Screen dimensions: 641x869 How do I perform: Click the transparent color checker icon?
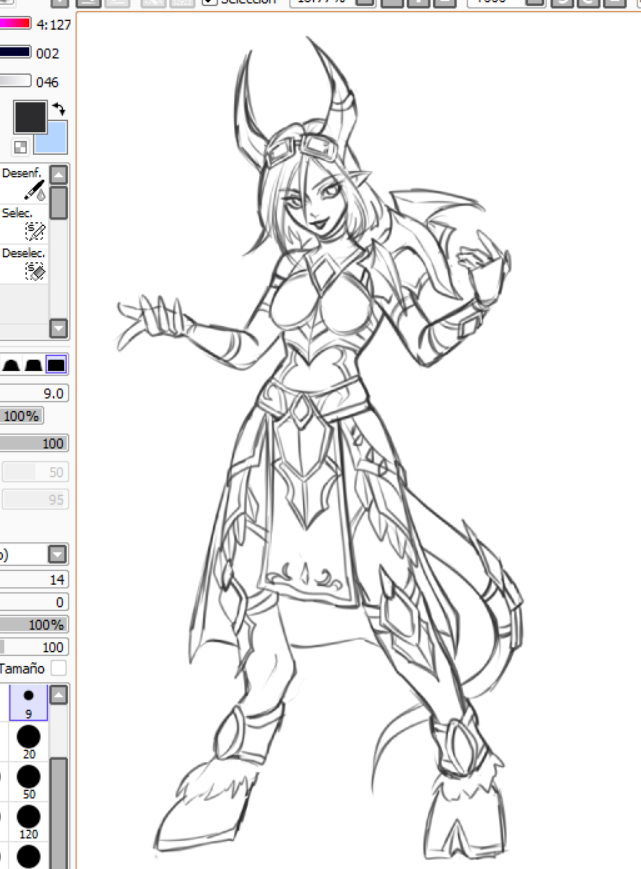pyautogui.click(x=20, y=147)
